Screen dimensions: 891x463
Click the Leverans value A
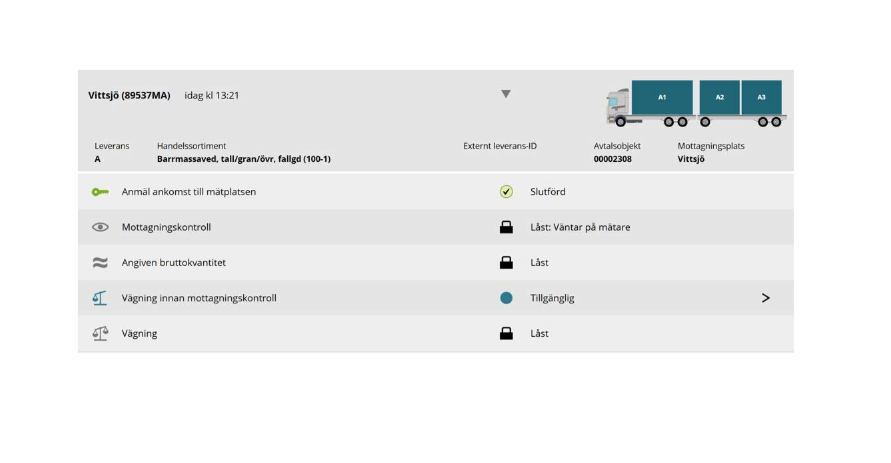point(97,159)
